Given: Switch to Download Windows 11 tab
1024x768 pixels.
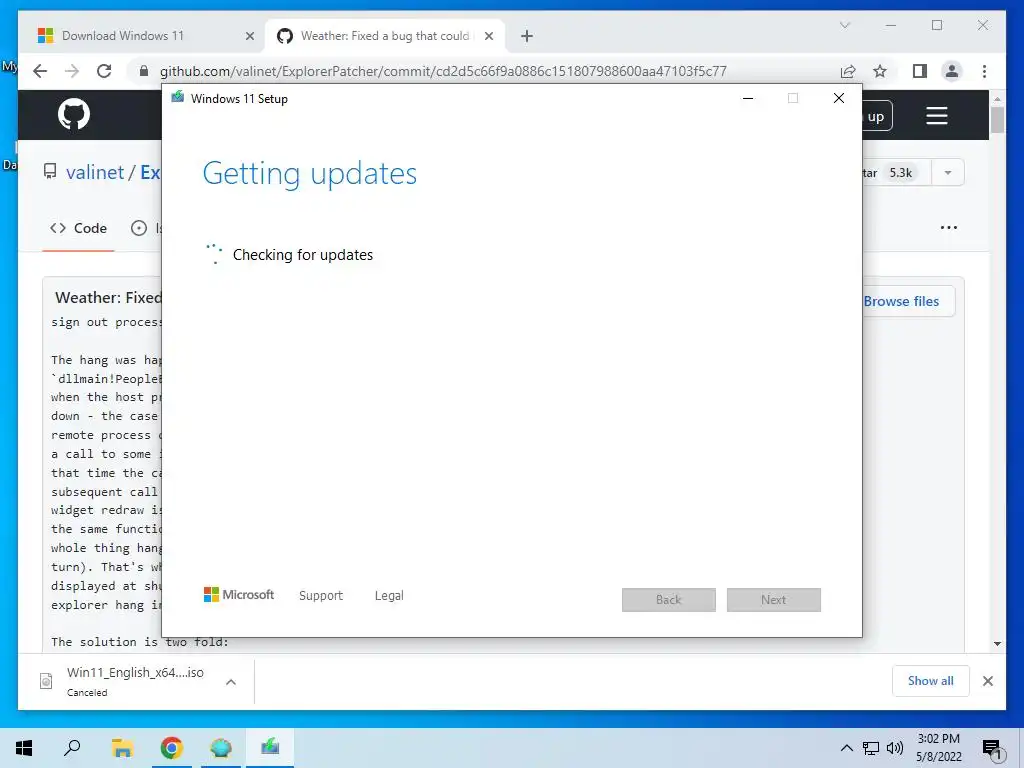Looking at the screenshot, I should (147, 36).
